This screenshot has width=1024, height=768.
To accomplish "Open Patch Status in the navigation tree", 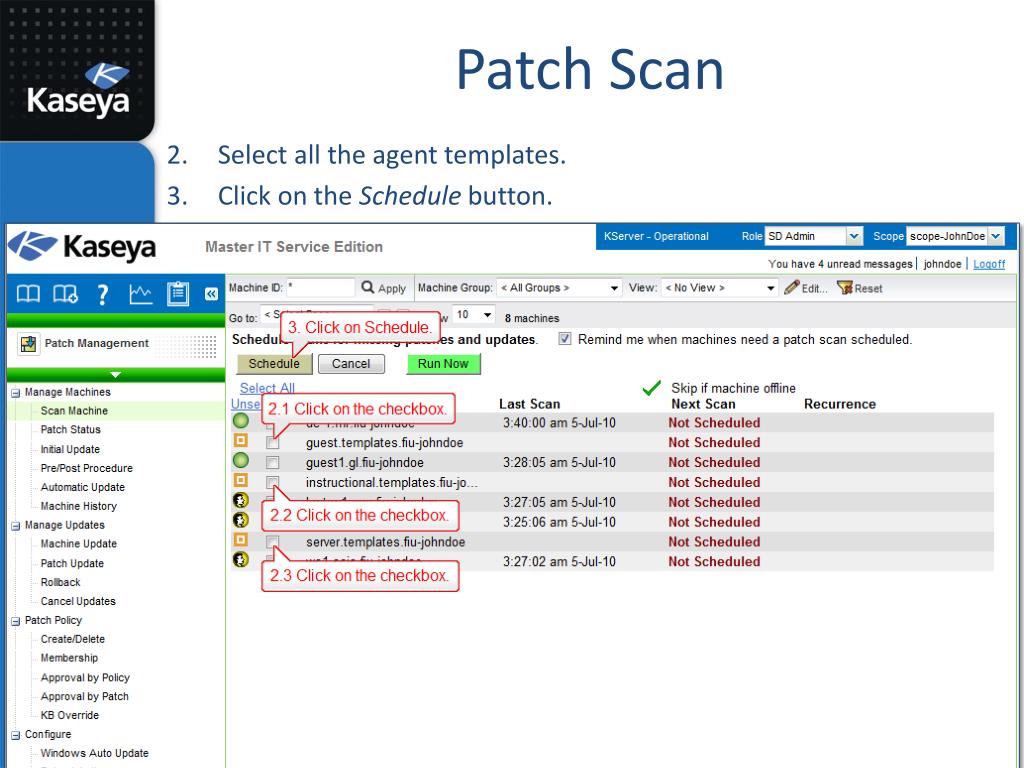I will [71, 430].
